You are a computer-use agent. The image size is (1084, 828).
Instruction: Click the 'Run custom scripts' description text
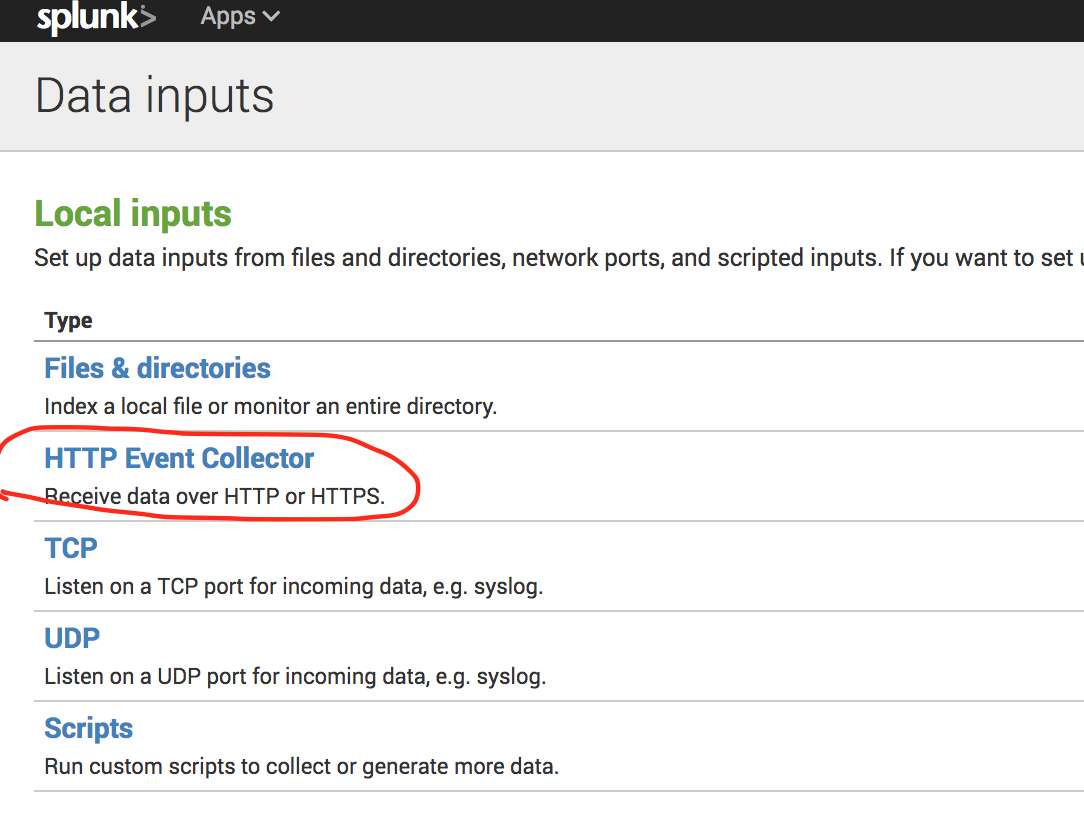(301, 767)
